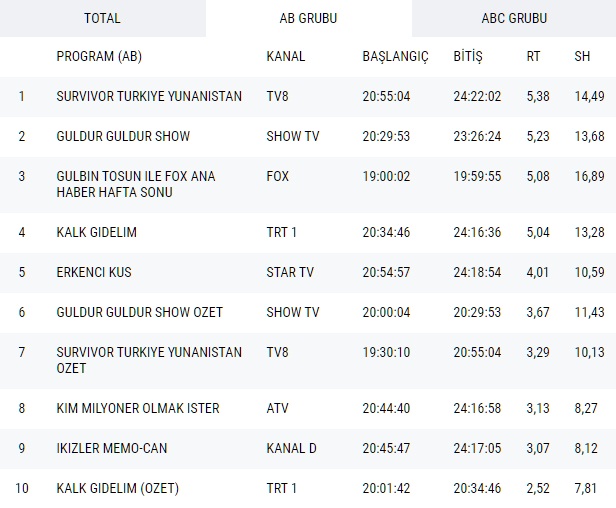The image size is (616, 508).
Task: Click the KANAL column header
Action: pyautogui.click(x=286, y=57)
